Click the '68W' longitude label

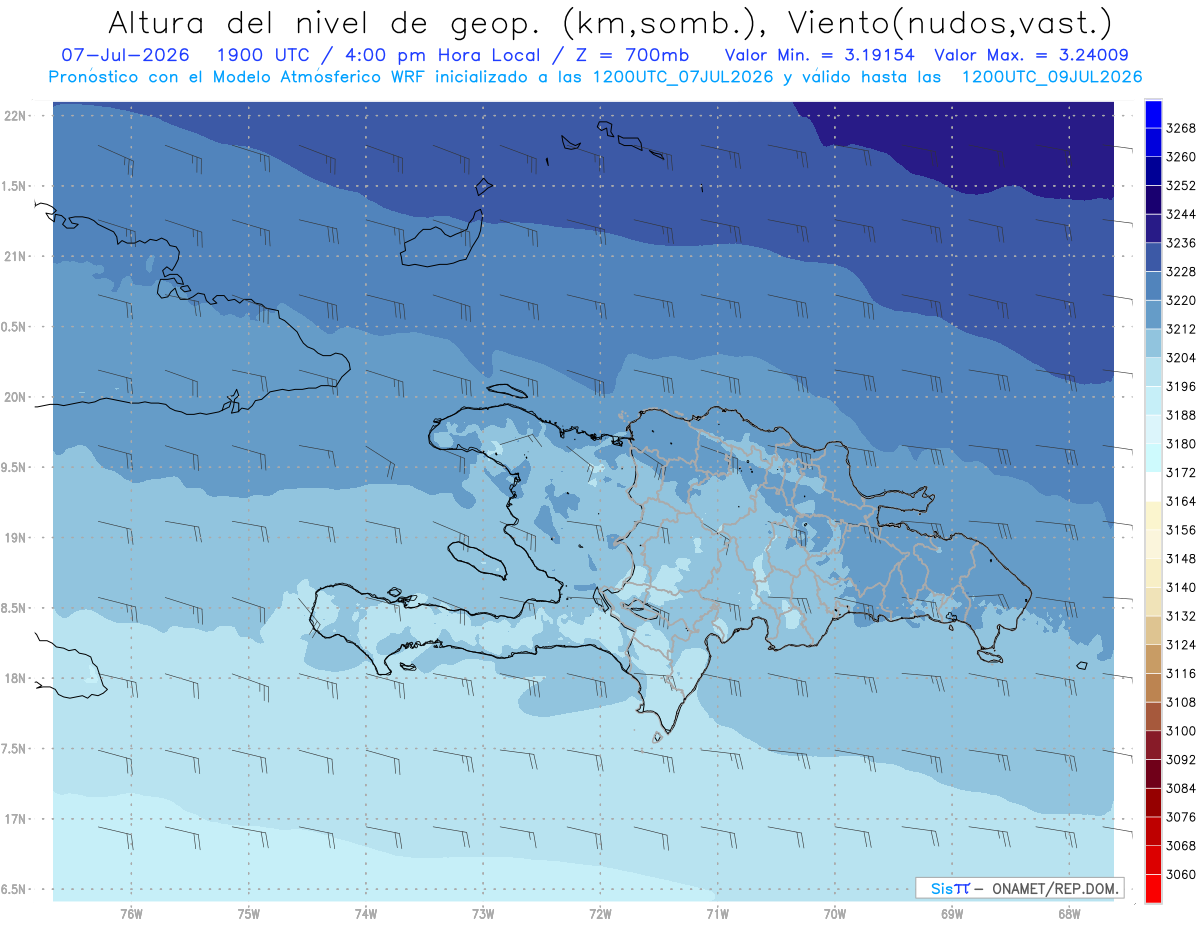click(1069, 914)
